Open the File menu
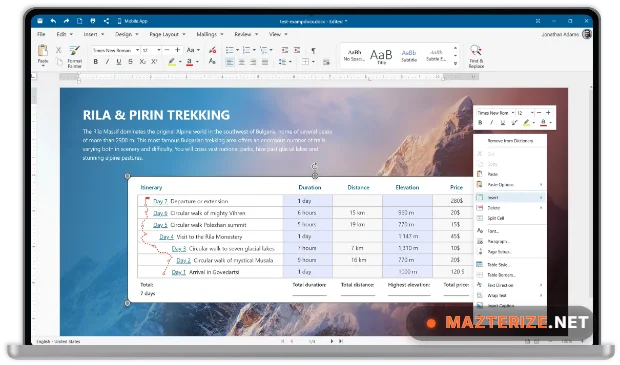 tap(41, 34)
